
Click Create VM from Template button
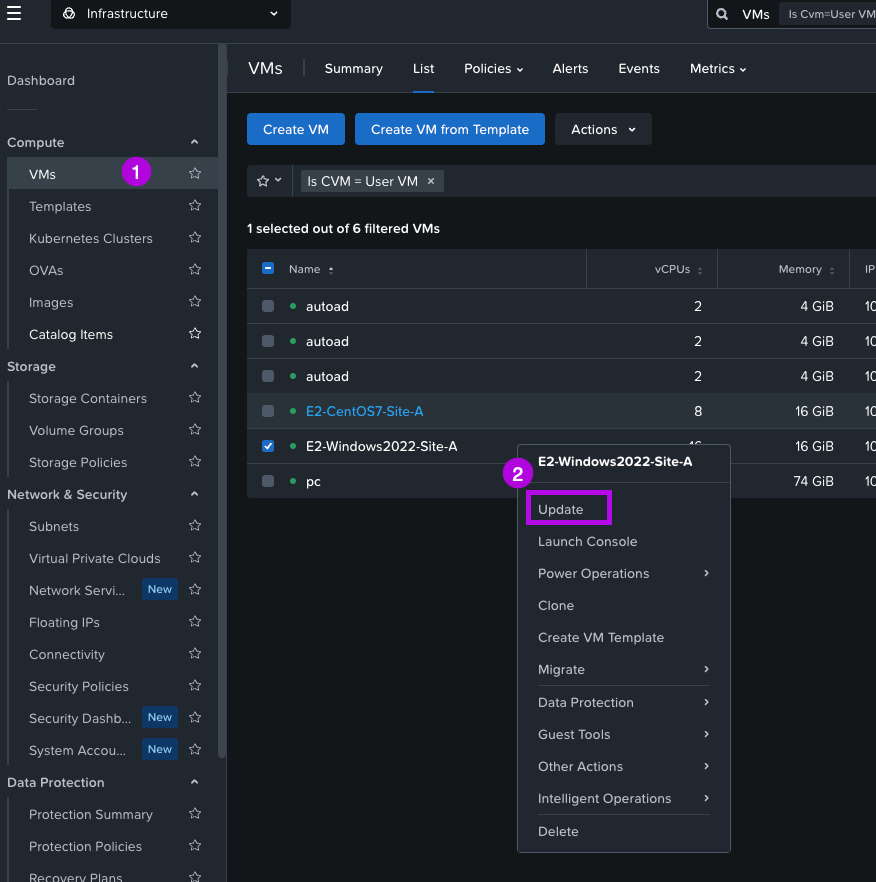coord(450,129)
